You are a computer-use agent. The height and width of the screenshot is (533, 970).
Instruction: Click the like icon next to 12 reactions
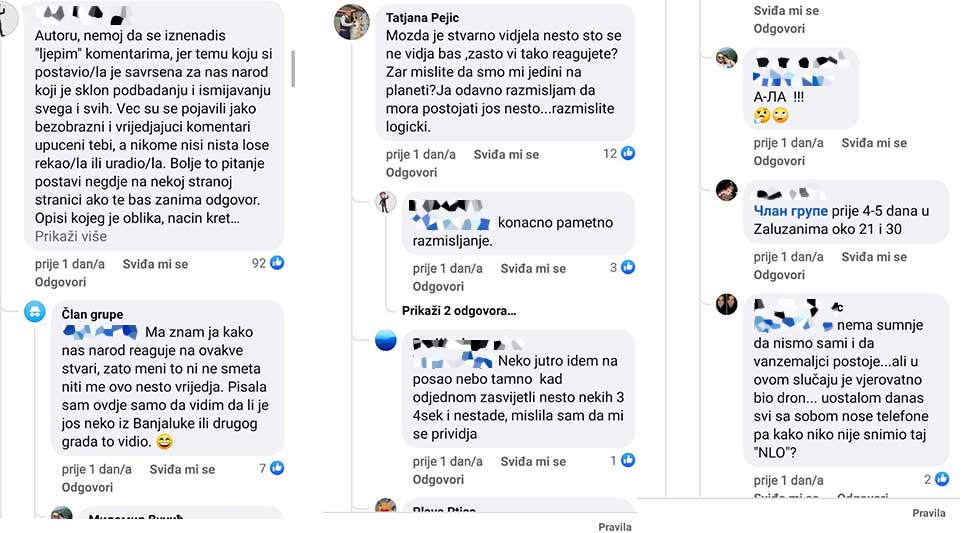[628, 153]
